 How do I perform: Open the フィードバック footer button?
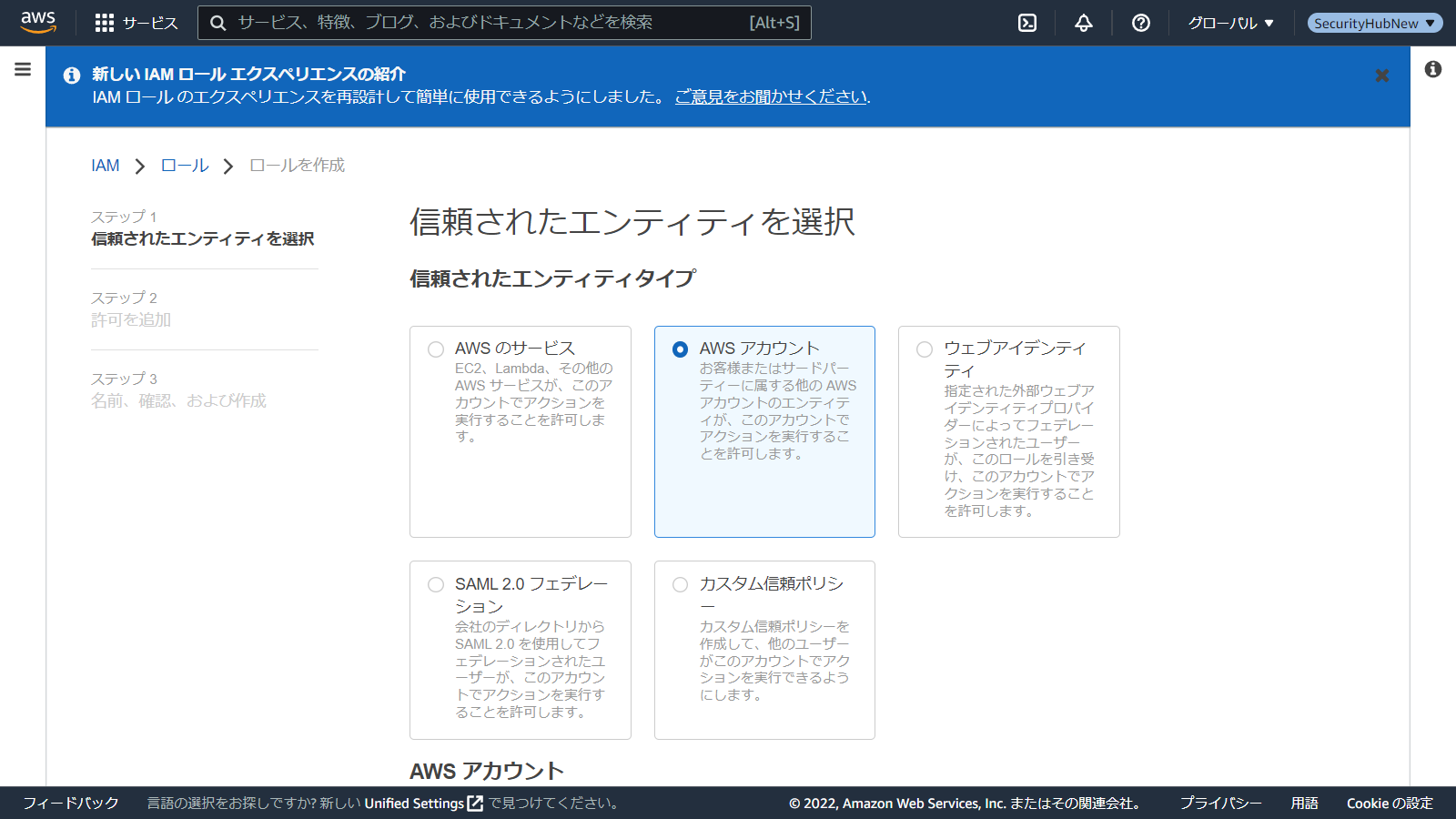click(x=71, y=803)
